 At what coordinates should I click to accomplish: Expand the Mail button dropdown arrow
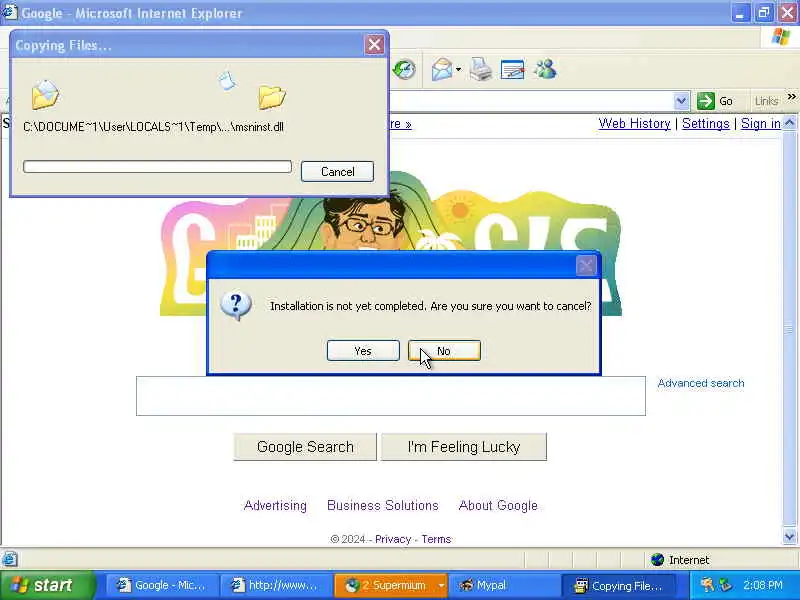tap(458, 69)
